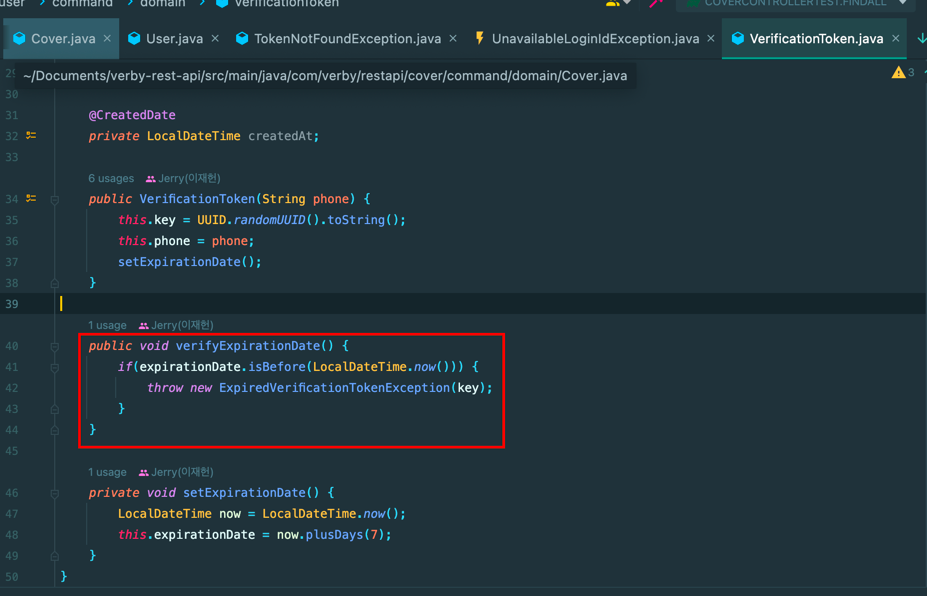The image size is (927, 596).
Task: Show the 1 usage hint above verifyExpirationDate
Action: (x=107, y=325)
